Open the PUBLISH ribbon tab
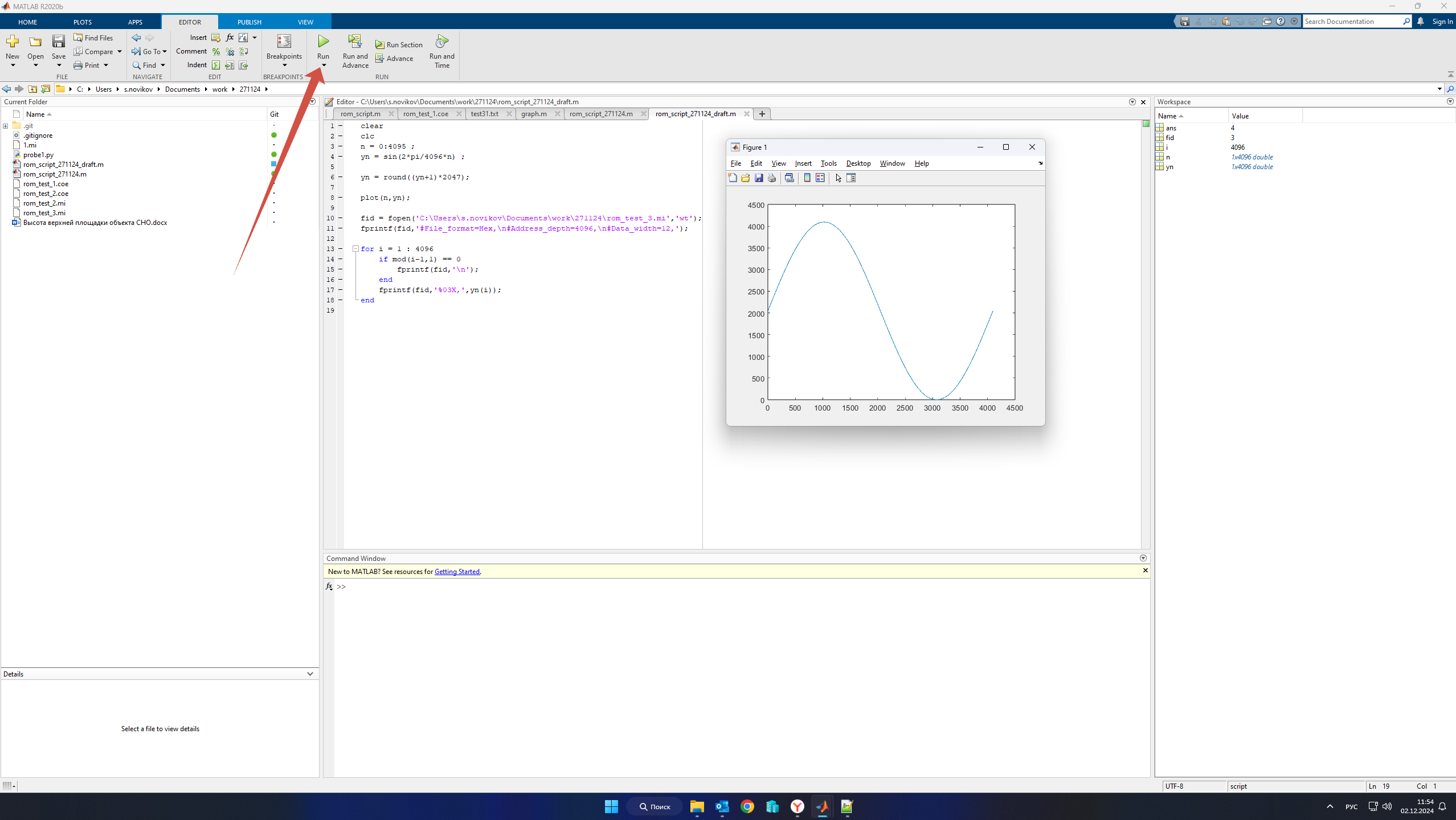Screen dimensions: 1456x820 click(x=248, y=22)
